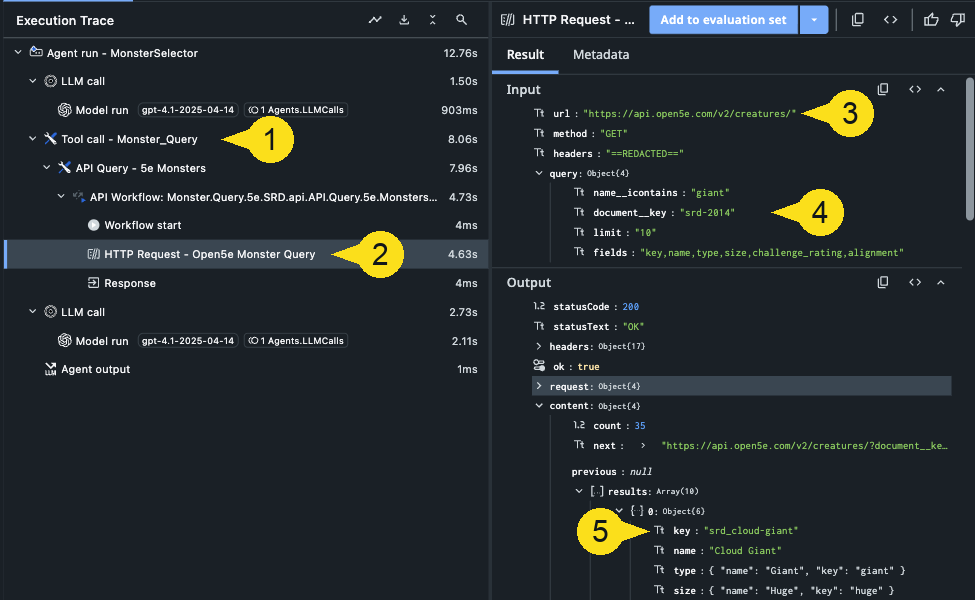975x600 pixels.
Task: Switch to the Metadata tab
Action: click(601, 55)
